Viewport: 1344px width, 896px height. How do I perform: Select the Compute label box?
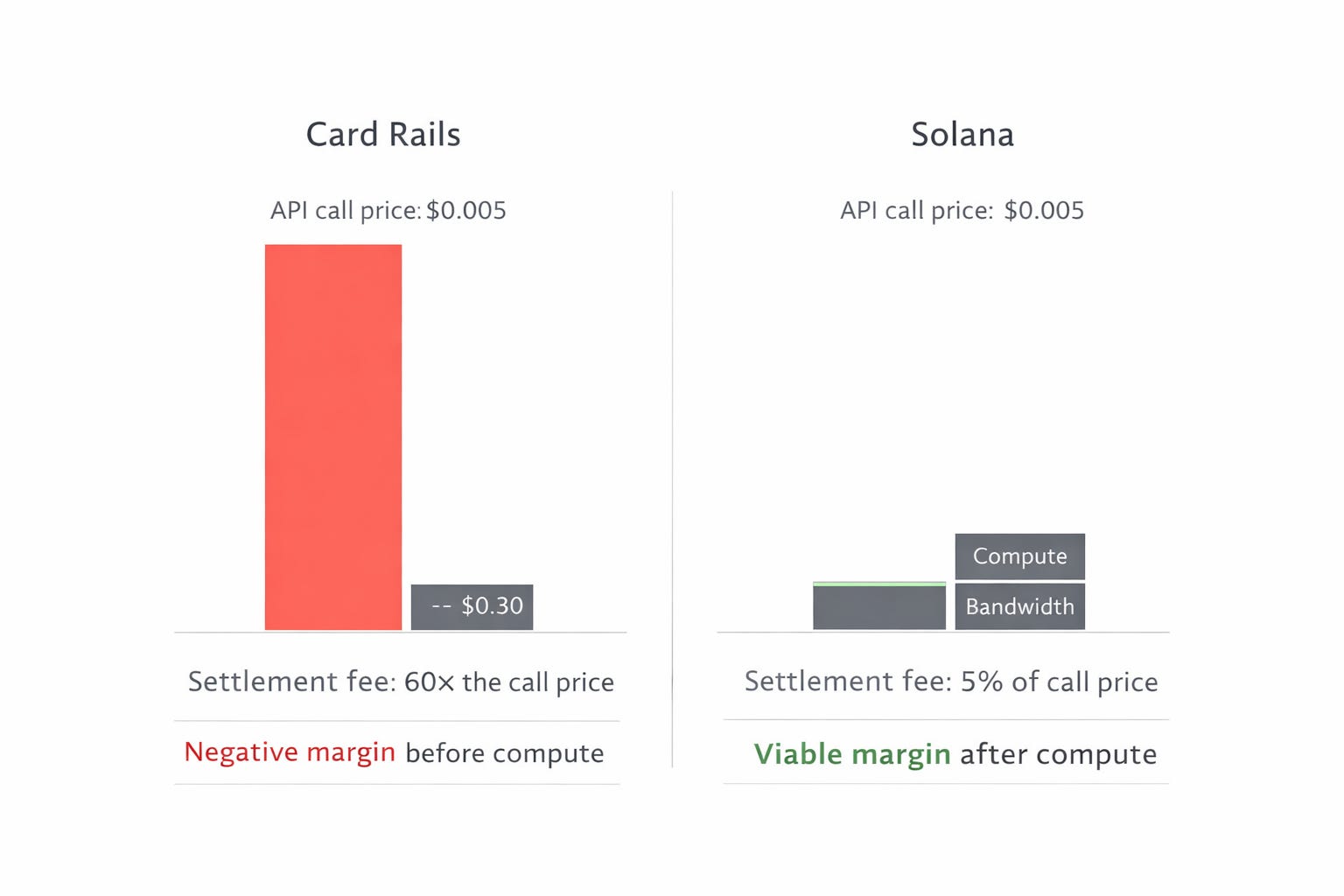click(x=1019, y=556)
